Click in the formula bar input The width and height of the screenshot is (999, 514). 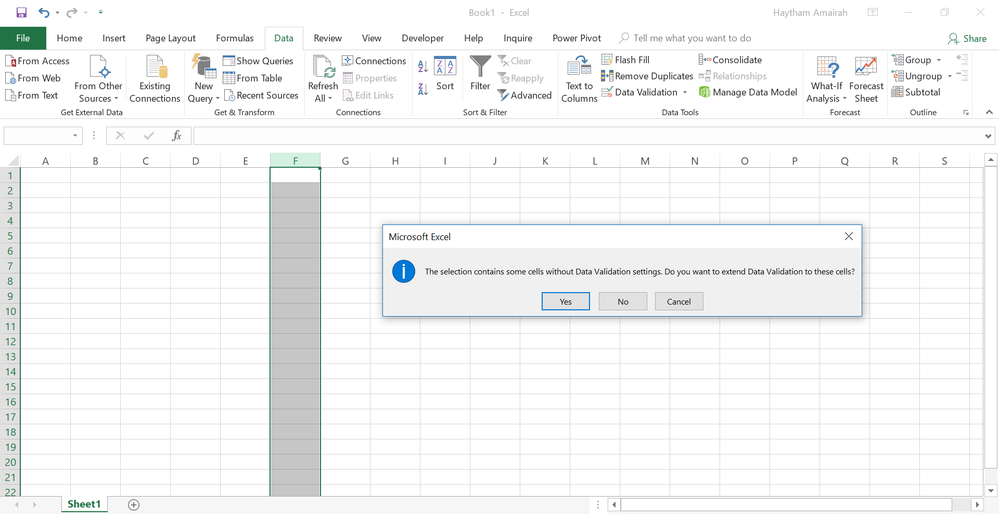pos(587,136)
